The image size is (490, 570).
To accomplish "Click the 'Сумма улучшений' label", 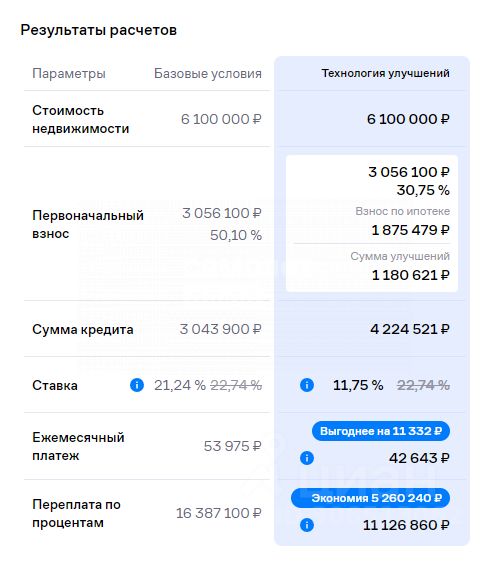I will pos(400,256).
